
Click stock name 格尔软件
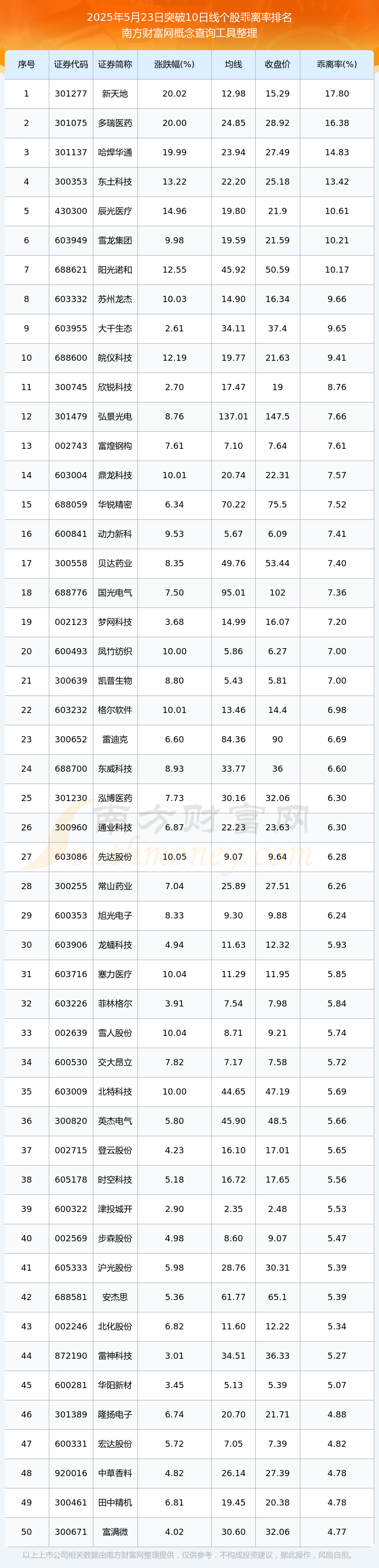pyautogui.click(x=115, y=710)
